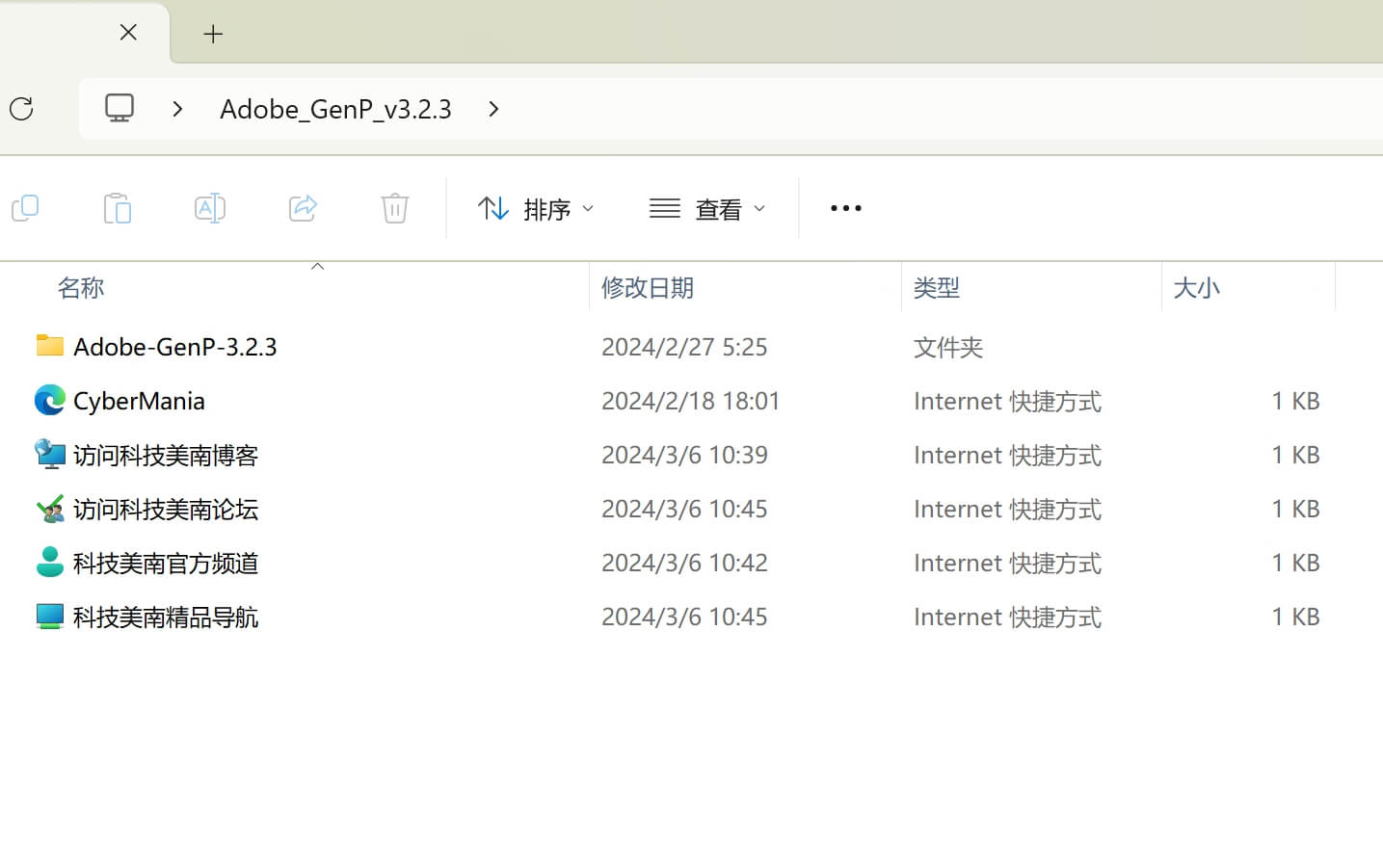Sort by 大小 column header
The width and height of the screenshot is (1383, 868).
pos(1196,287)
